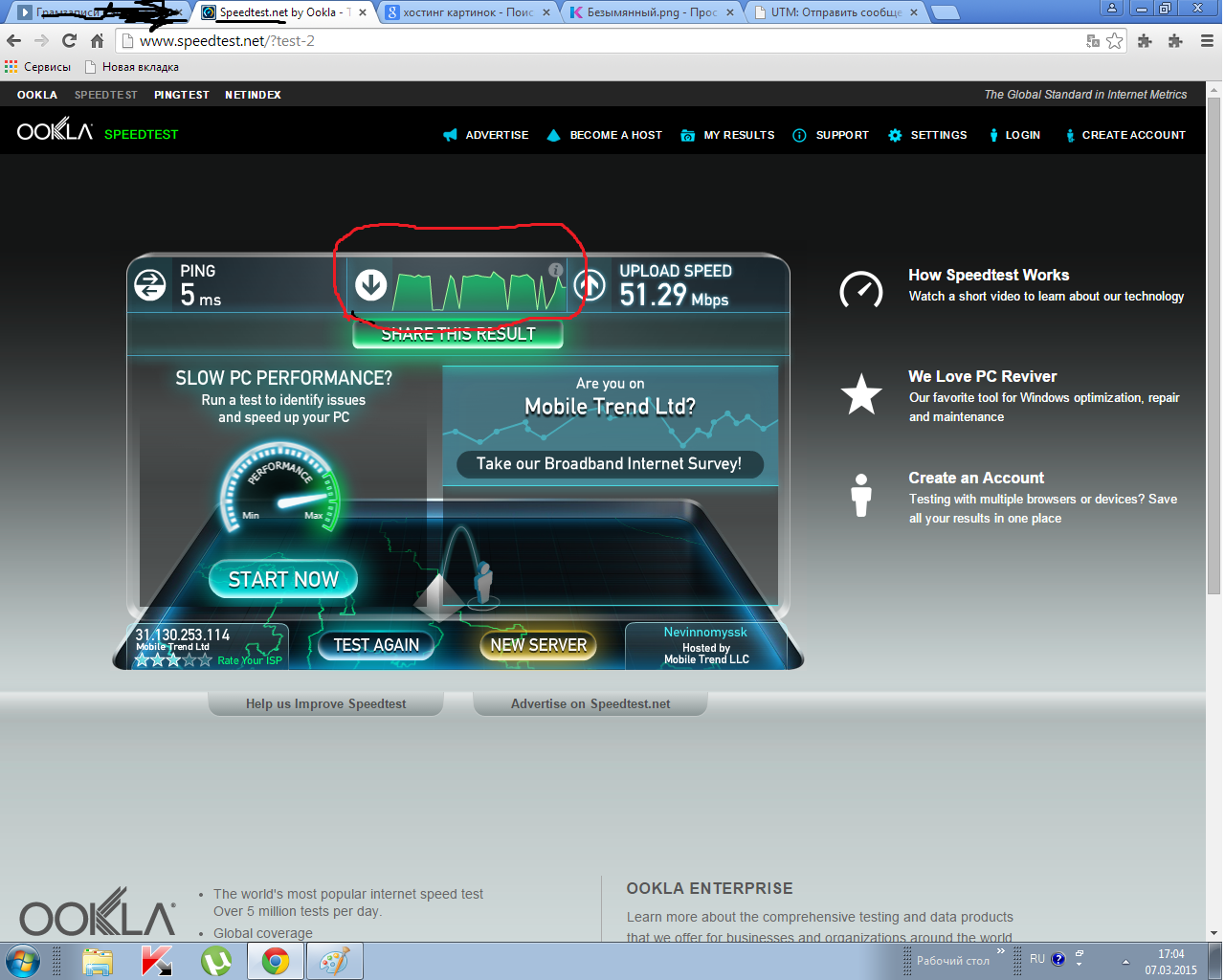Click the address bar URL field

pos(603,40)
